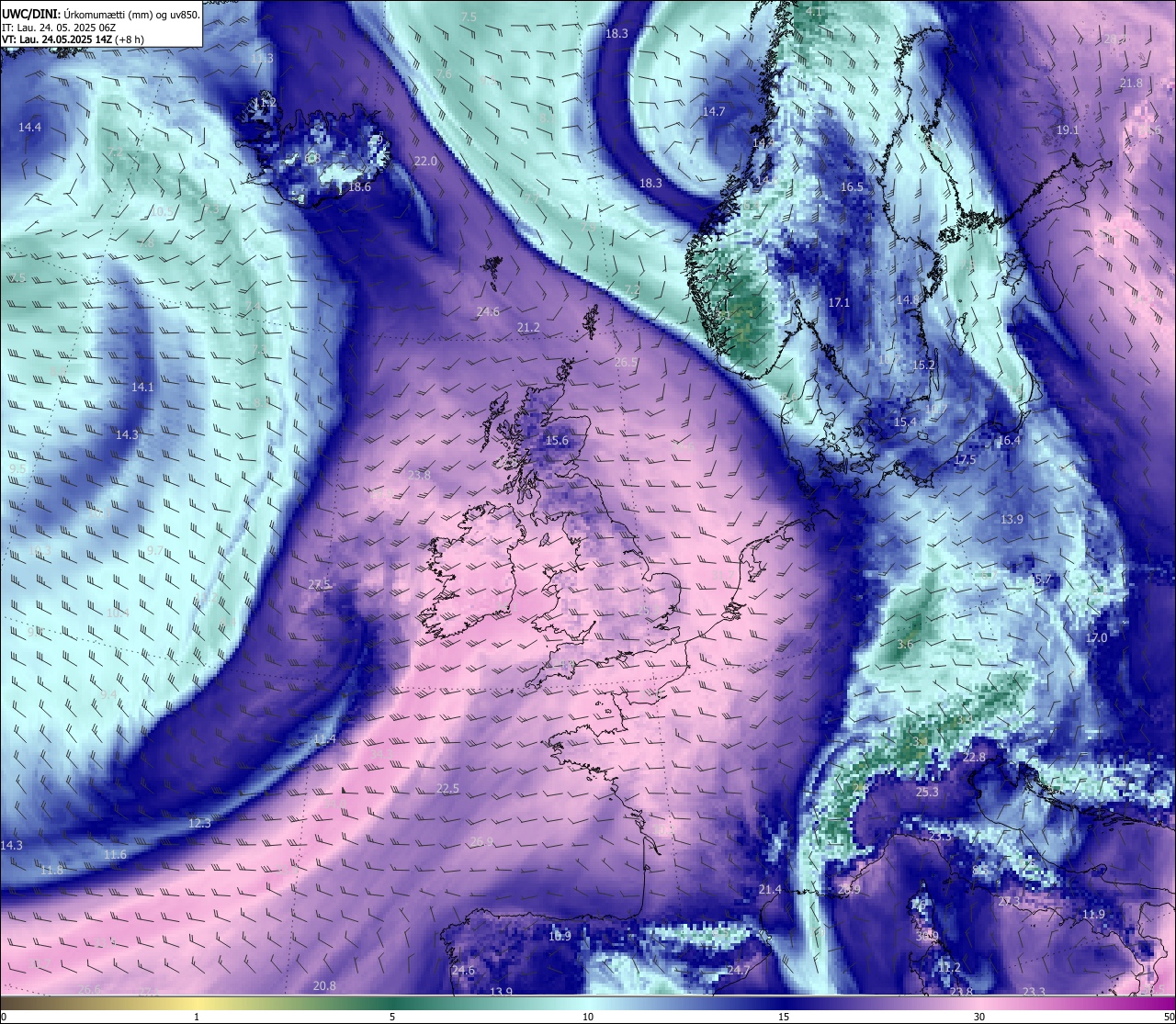Click the title text "UWC/DINI: Úrkomumætti (mm) og uv850."
1176x1024 pixels.
click(101, 14)
